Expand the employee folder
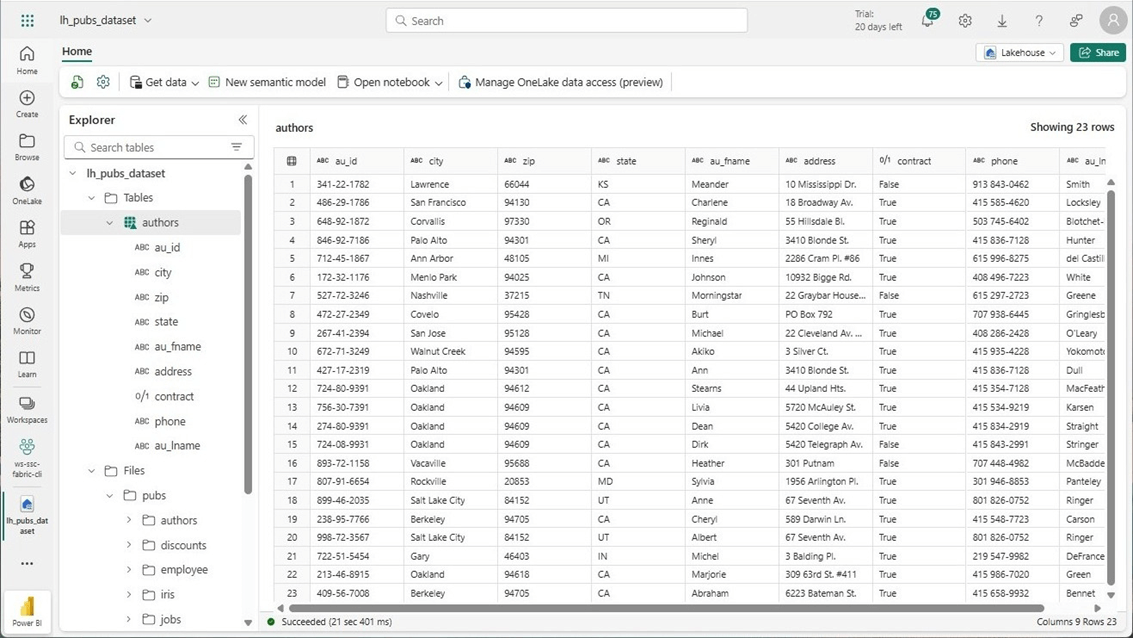The image size is (1133, 638). pyautogui.click(x=129, y=569)
